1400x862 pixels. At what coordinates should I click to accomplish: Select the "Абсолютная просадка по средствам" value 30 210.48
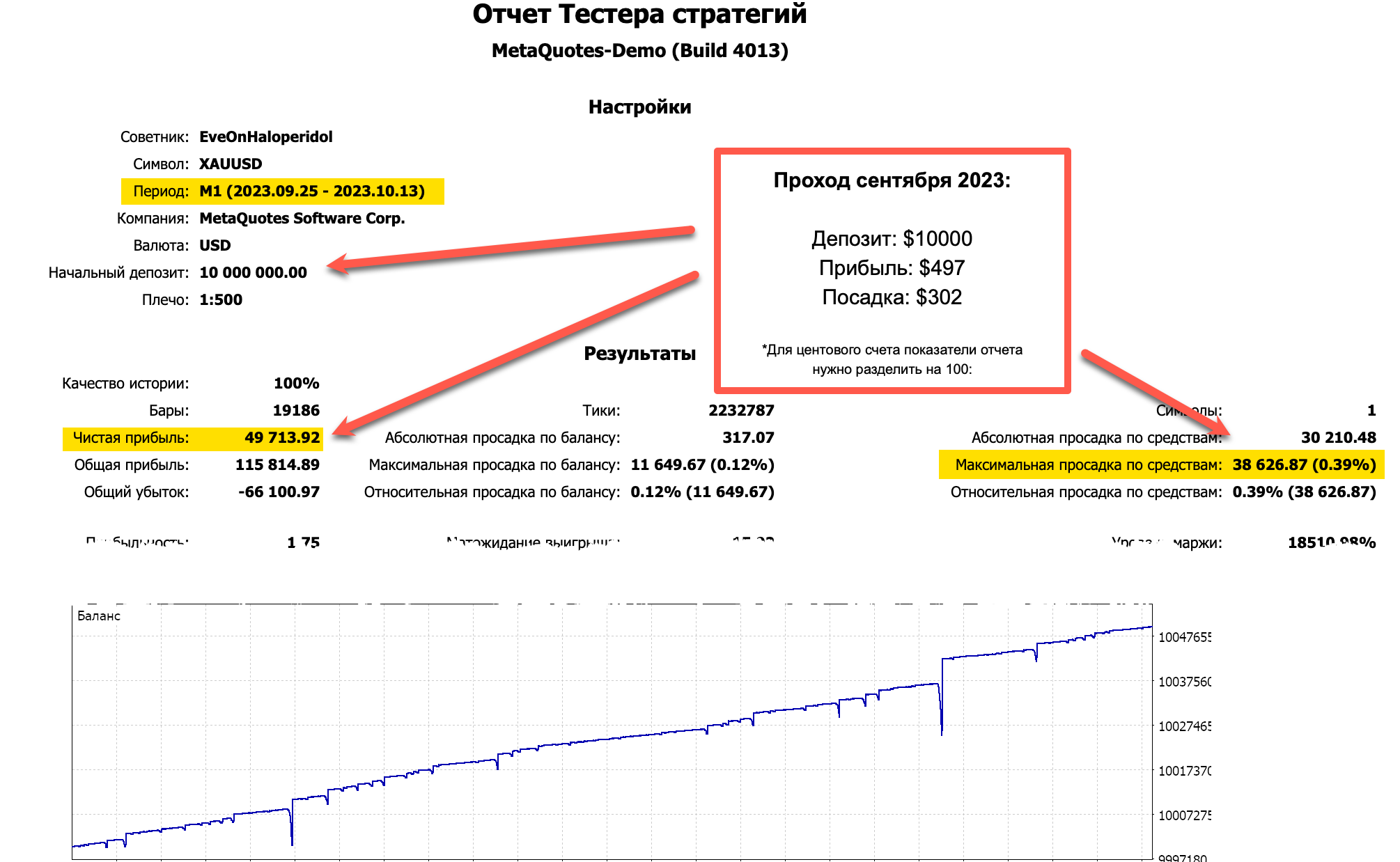[1339, 438]
